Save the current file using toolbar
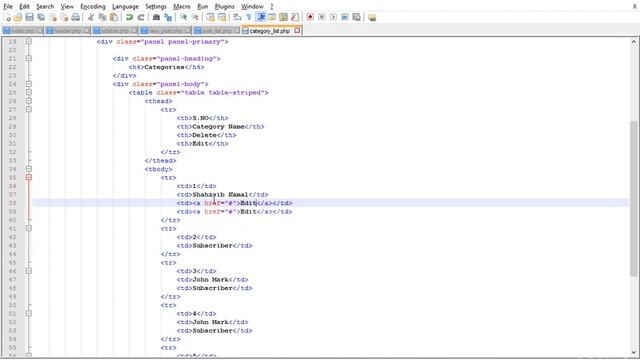 coord(29,17)
